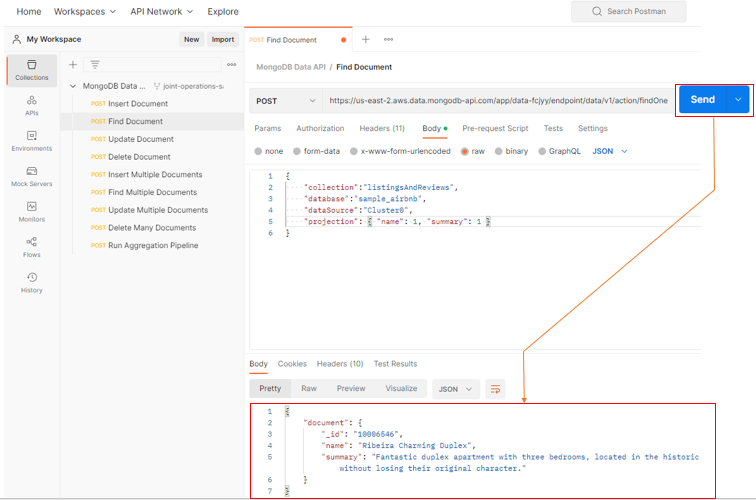
Task: Open the response Cookies tab
Action: coord(292,364)
